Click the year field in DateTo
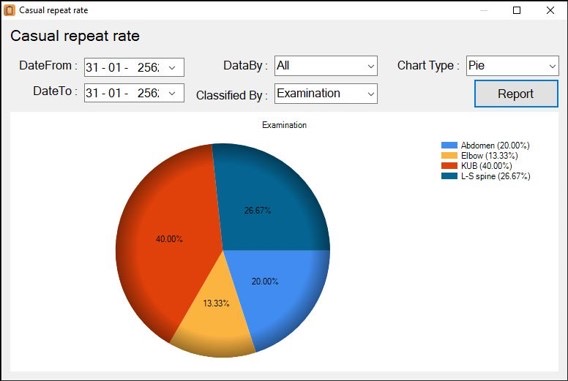The width and height of the screenshot is (568, 381). (x=148, y=93)
